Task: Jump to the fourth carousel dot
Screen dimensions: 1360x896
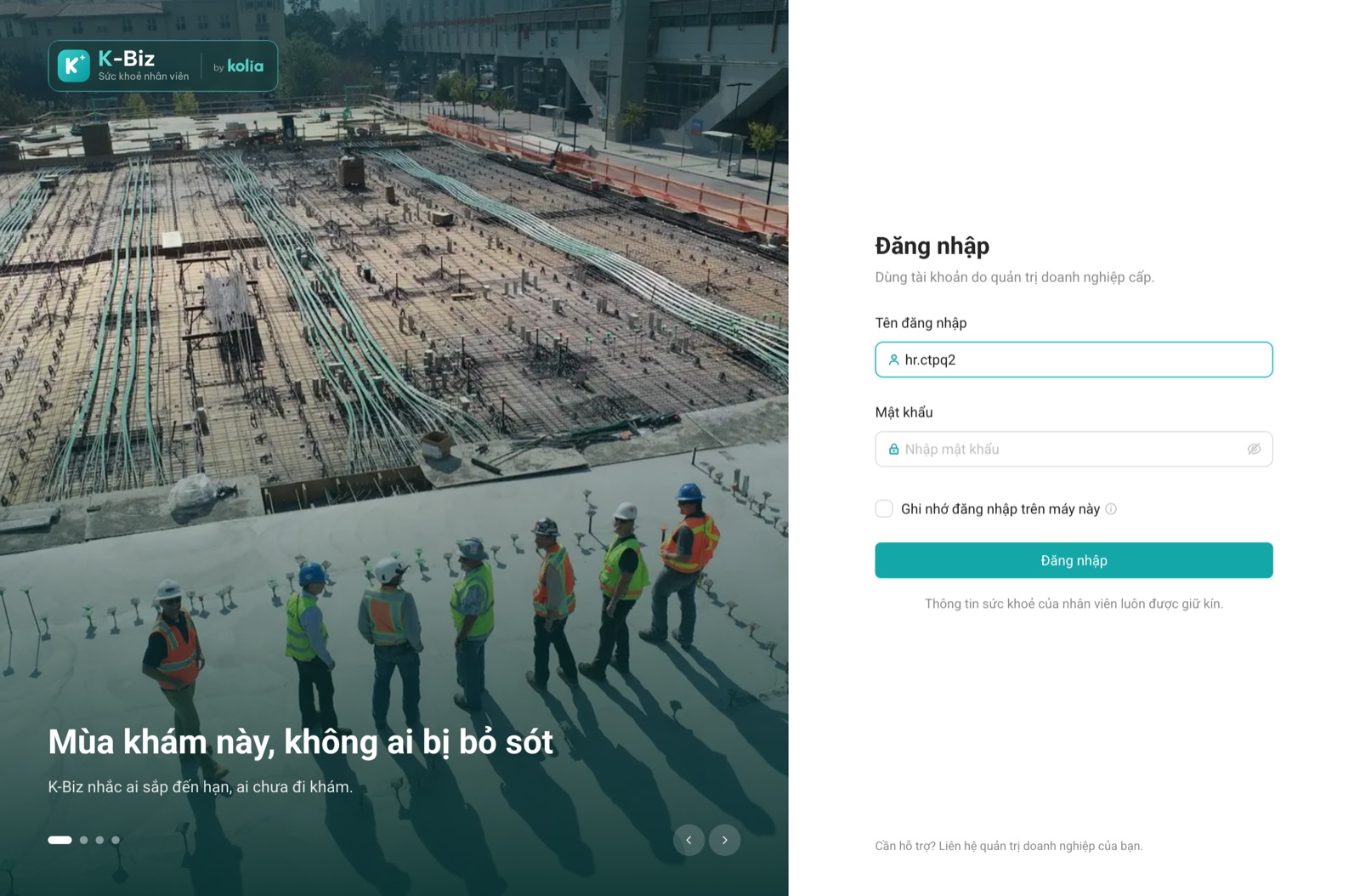Action: coord(116,840)
